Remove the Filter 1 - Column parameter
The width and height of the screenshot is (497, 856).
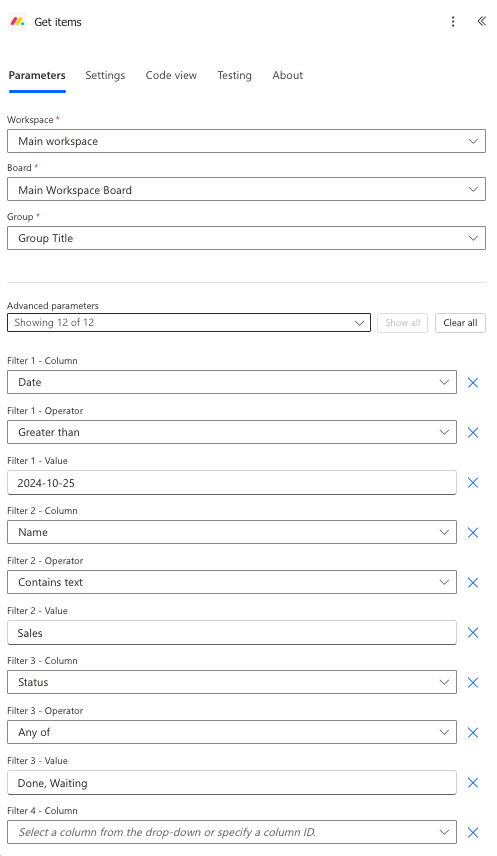click(x=473, y=382)
